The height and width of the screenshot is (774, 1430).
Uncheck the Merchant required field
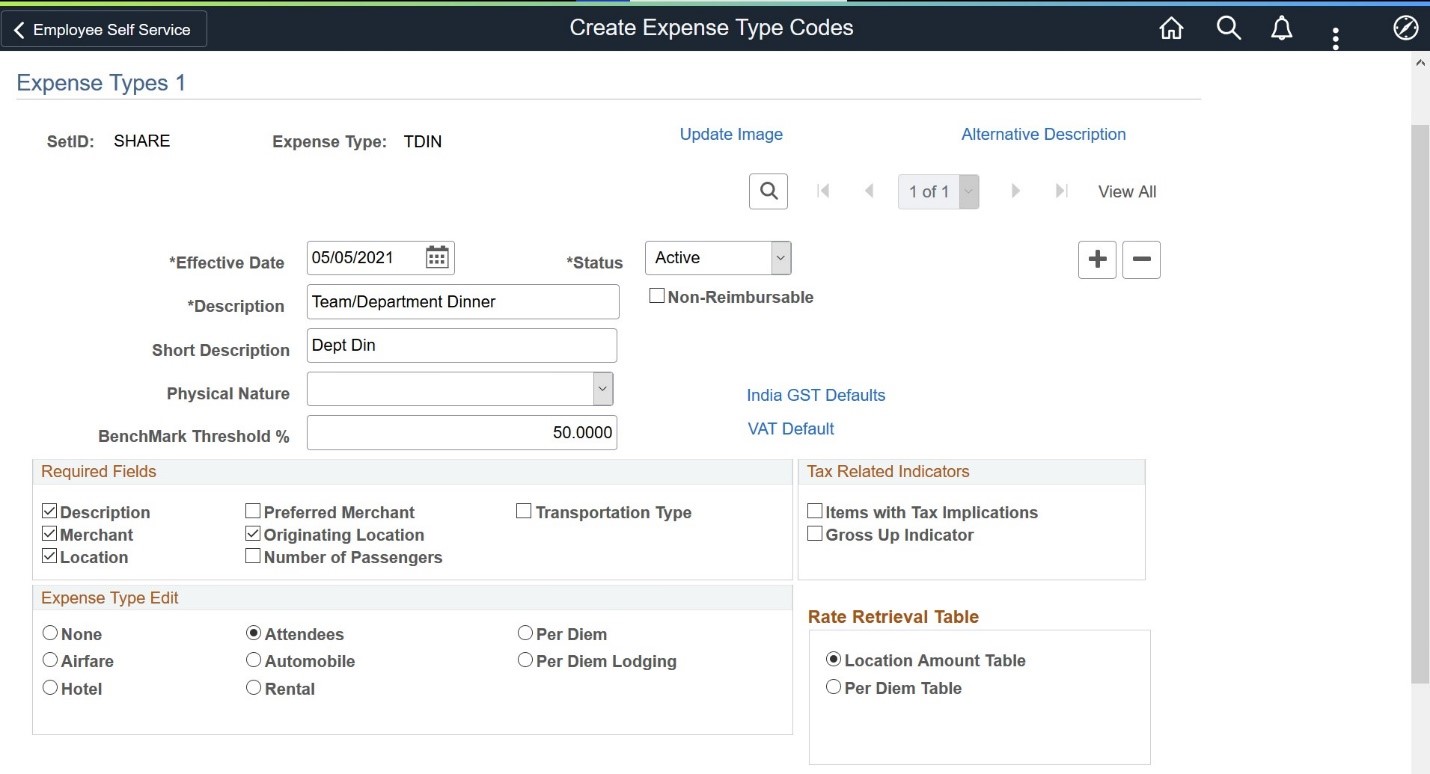[x=50, y=534]
